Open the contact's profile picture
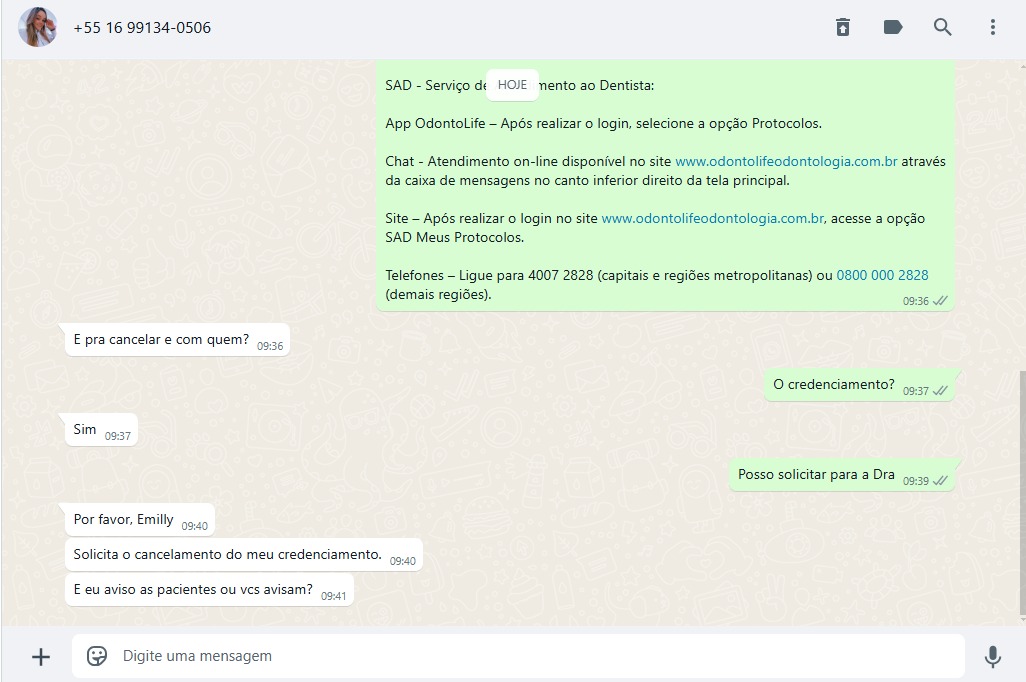Viewport: 1026px width, 682px height. [38, 27]
